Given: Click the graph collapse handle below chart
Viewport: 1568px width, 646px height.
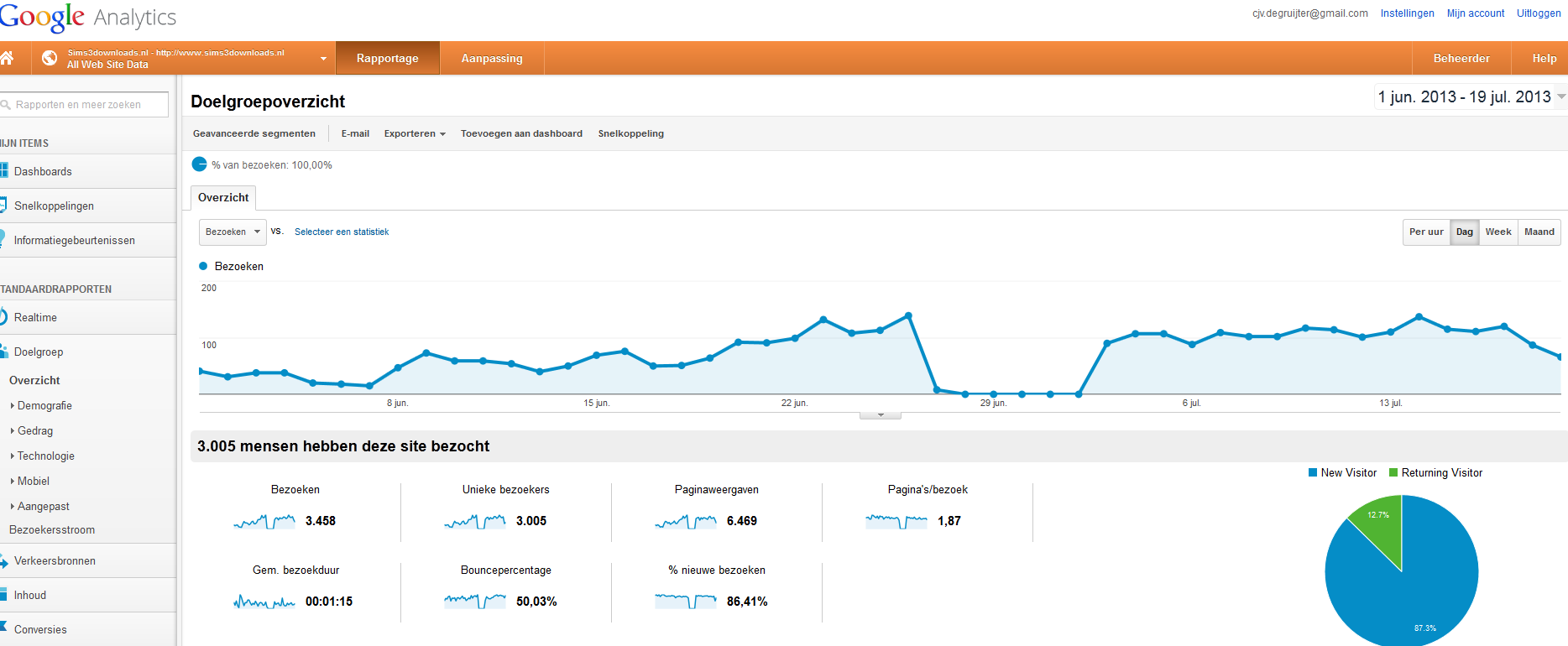Looking at the screenshot, I should tap(881, 415).
